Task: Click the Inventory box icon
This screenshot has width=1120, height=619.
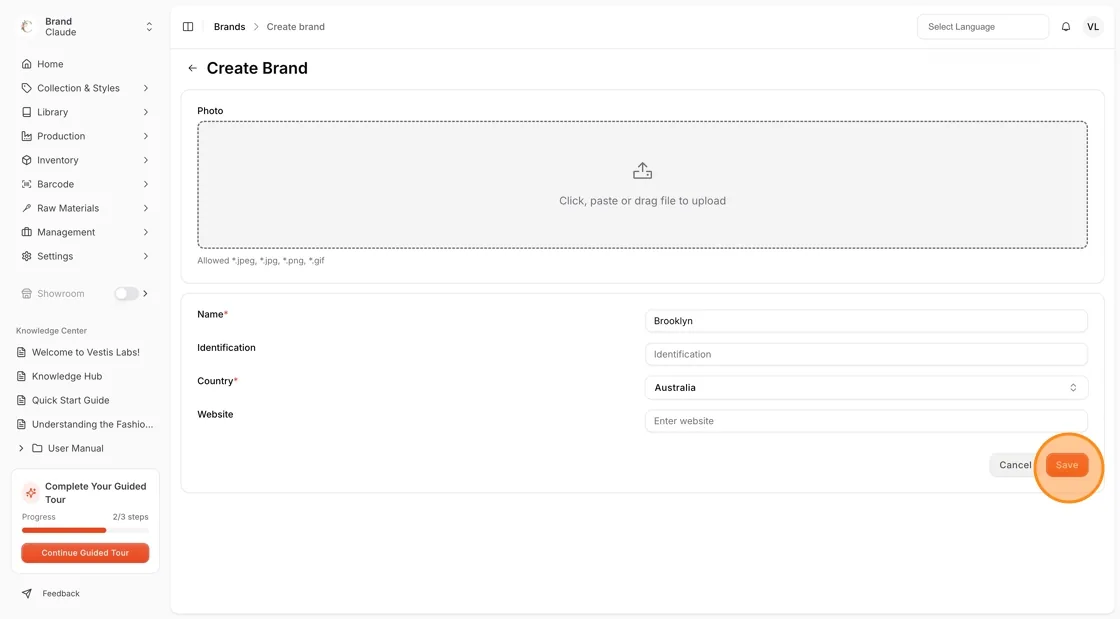Action: click(26, 160)
